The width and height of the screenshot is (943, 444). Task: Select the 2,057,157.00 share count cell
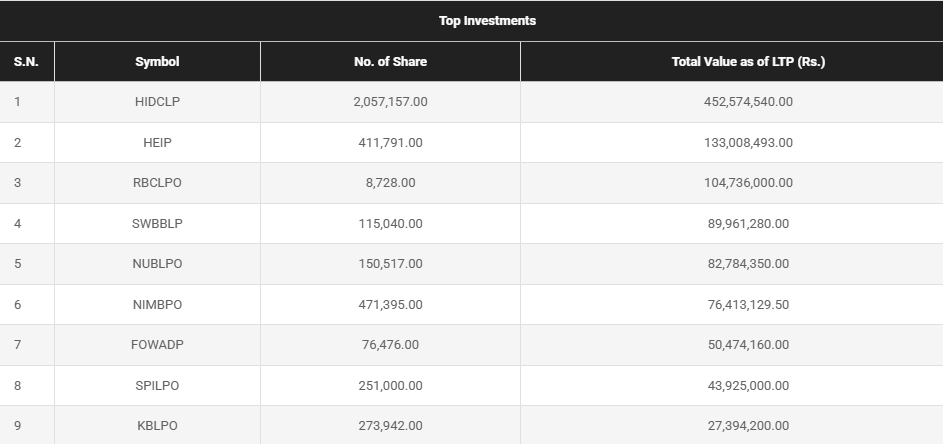tap(390, 102)
